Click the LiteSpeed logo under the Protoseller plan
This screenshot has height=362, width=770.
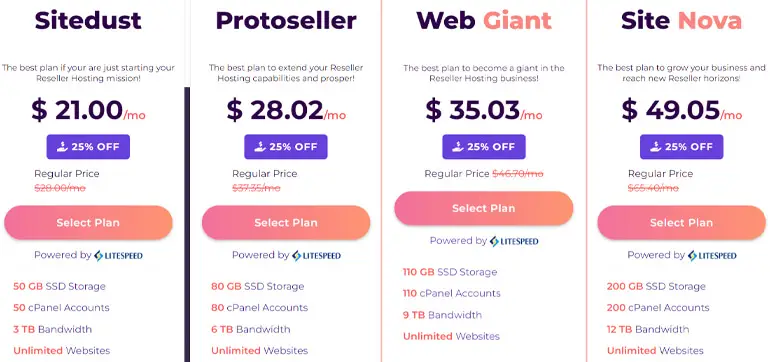click(x=316, y=255)
